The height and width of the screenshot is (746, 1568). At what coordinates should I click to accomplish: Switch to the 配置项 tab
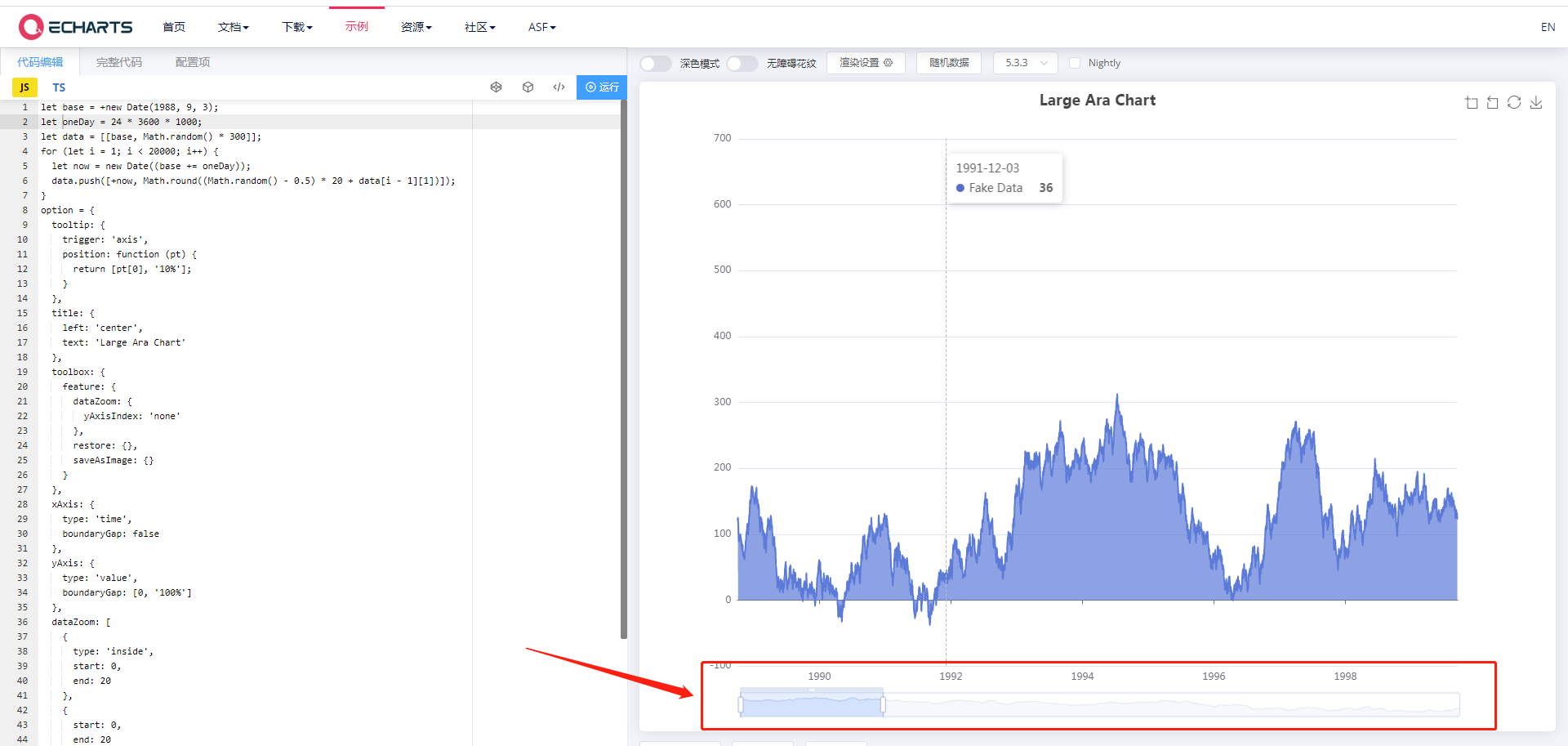pos(193,62)
